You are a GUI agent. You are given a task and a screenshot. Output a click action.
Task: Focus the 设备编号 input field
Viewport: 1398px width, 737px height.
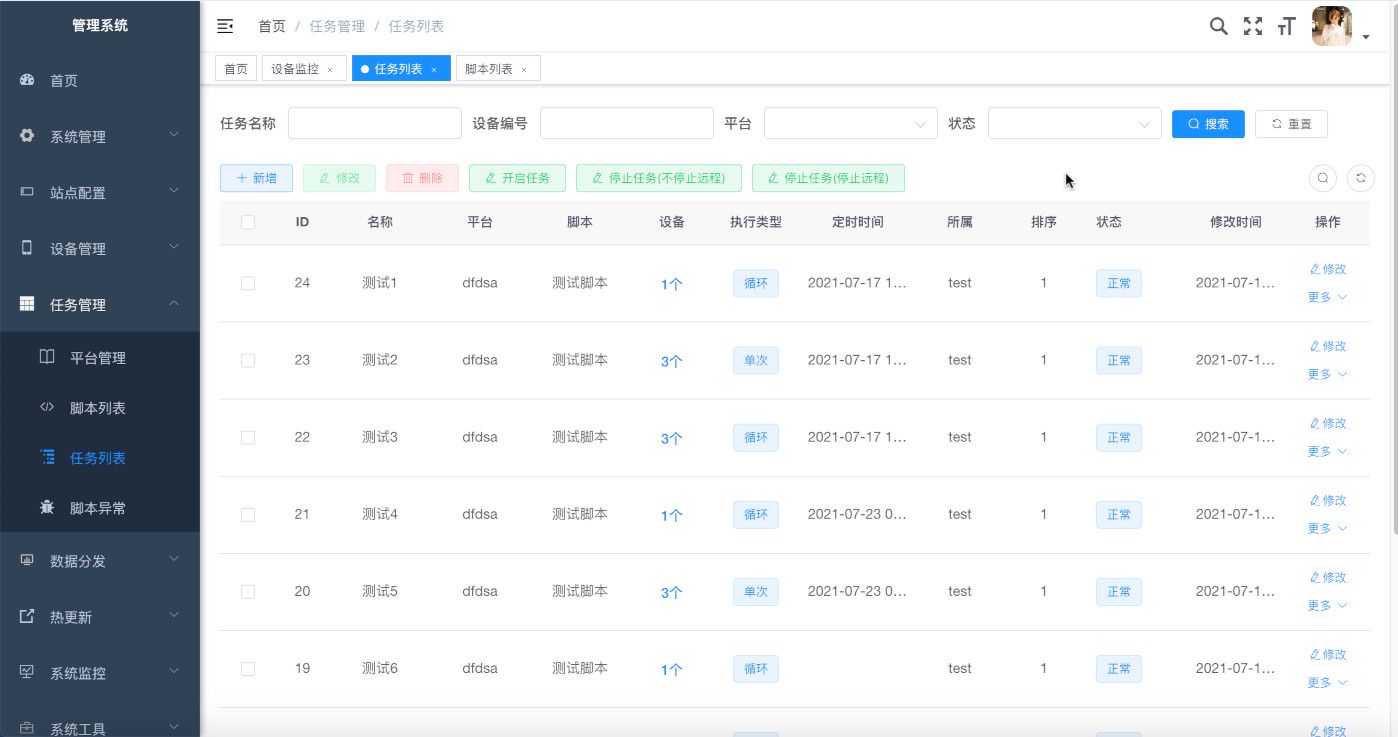point(627,124)
